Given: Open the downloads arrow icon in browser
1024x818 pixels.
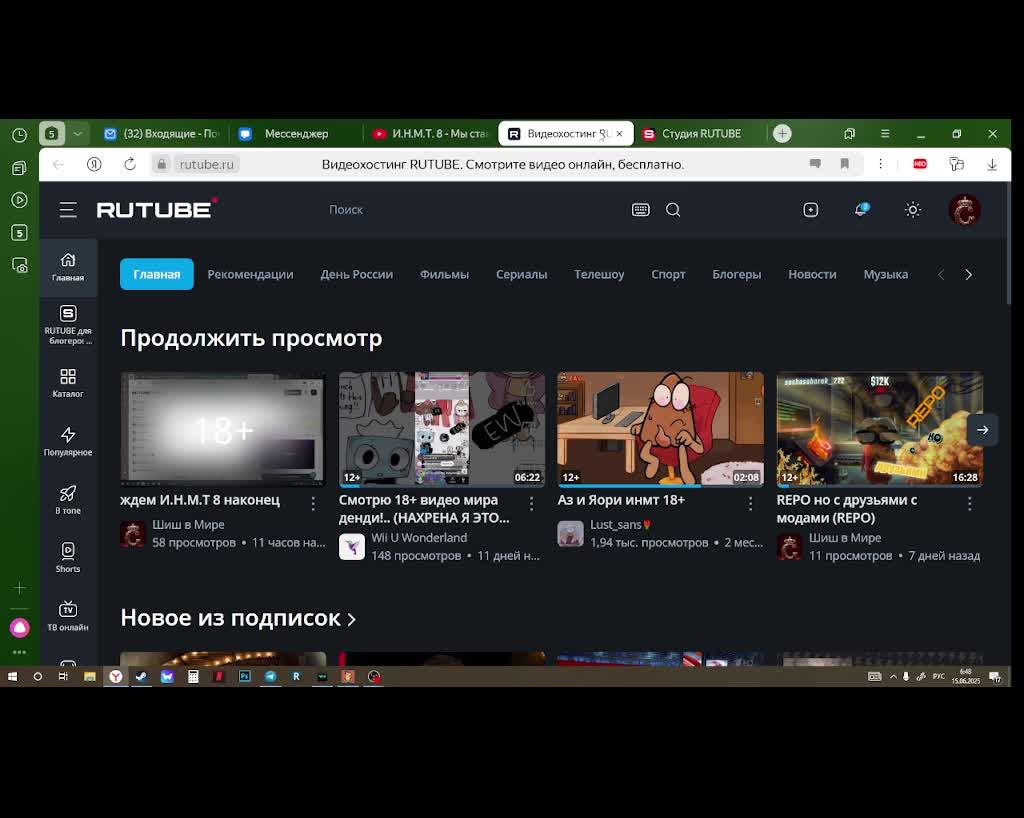Looking at the screenshot, I should click(992, 165).
